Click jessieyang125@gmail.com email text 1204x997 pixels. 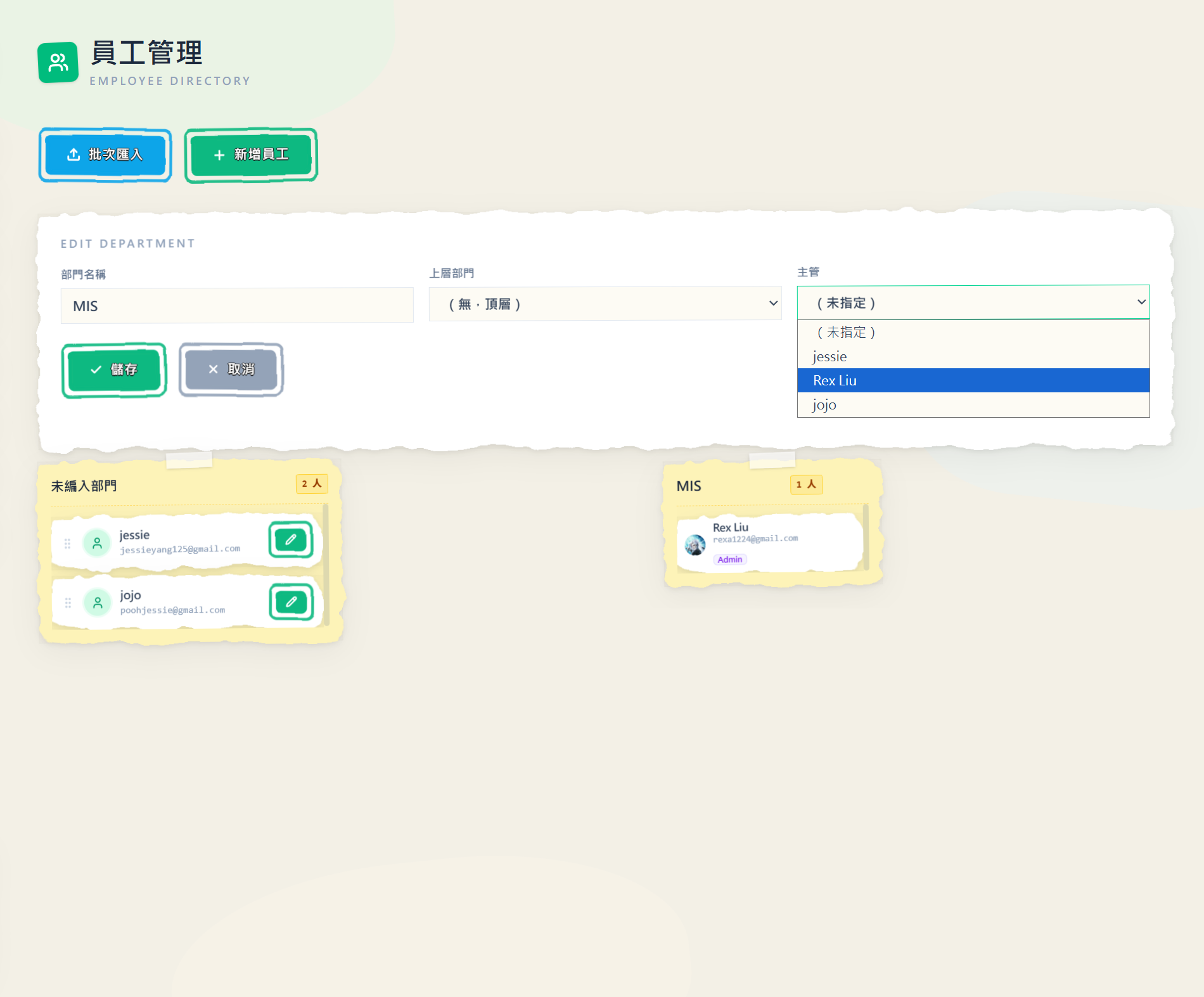pos(180,549)
